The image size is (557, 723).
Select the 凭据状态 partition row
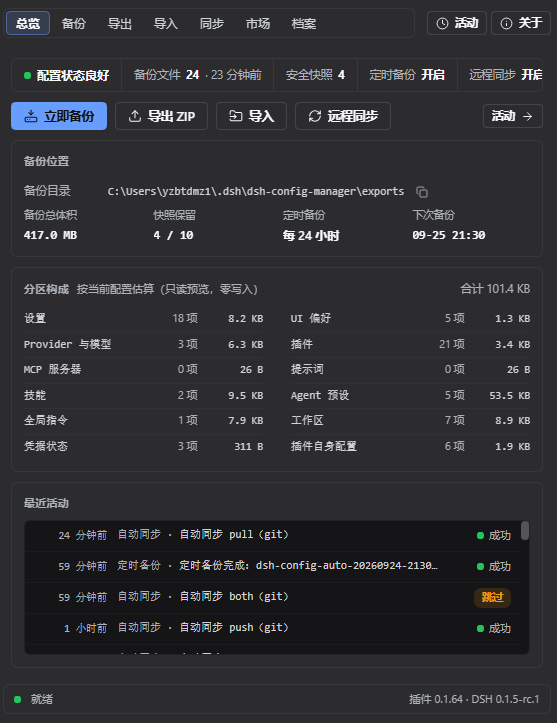click(143, 446)
